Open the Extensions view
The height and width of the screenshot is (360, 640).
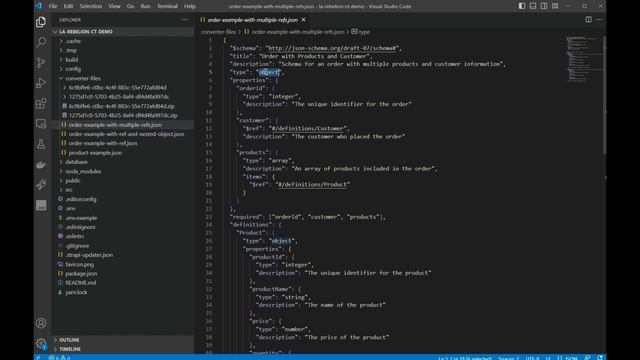(x=41, y=103)
